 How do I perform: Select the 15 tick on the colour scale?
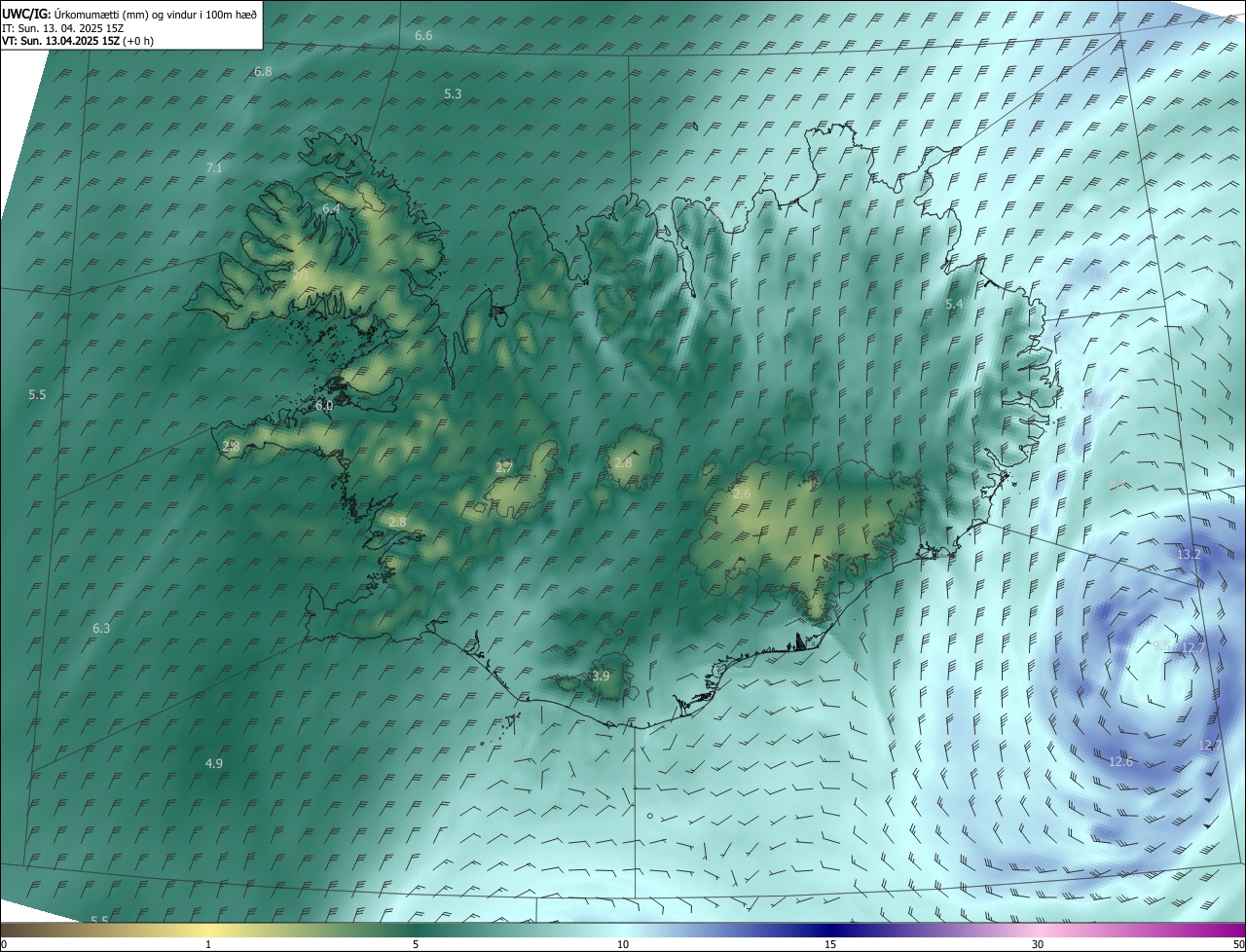(x=830, y=944)
